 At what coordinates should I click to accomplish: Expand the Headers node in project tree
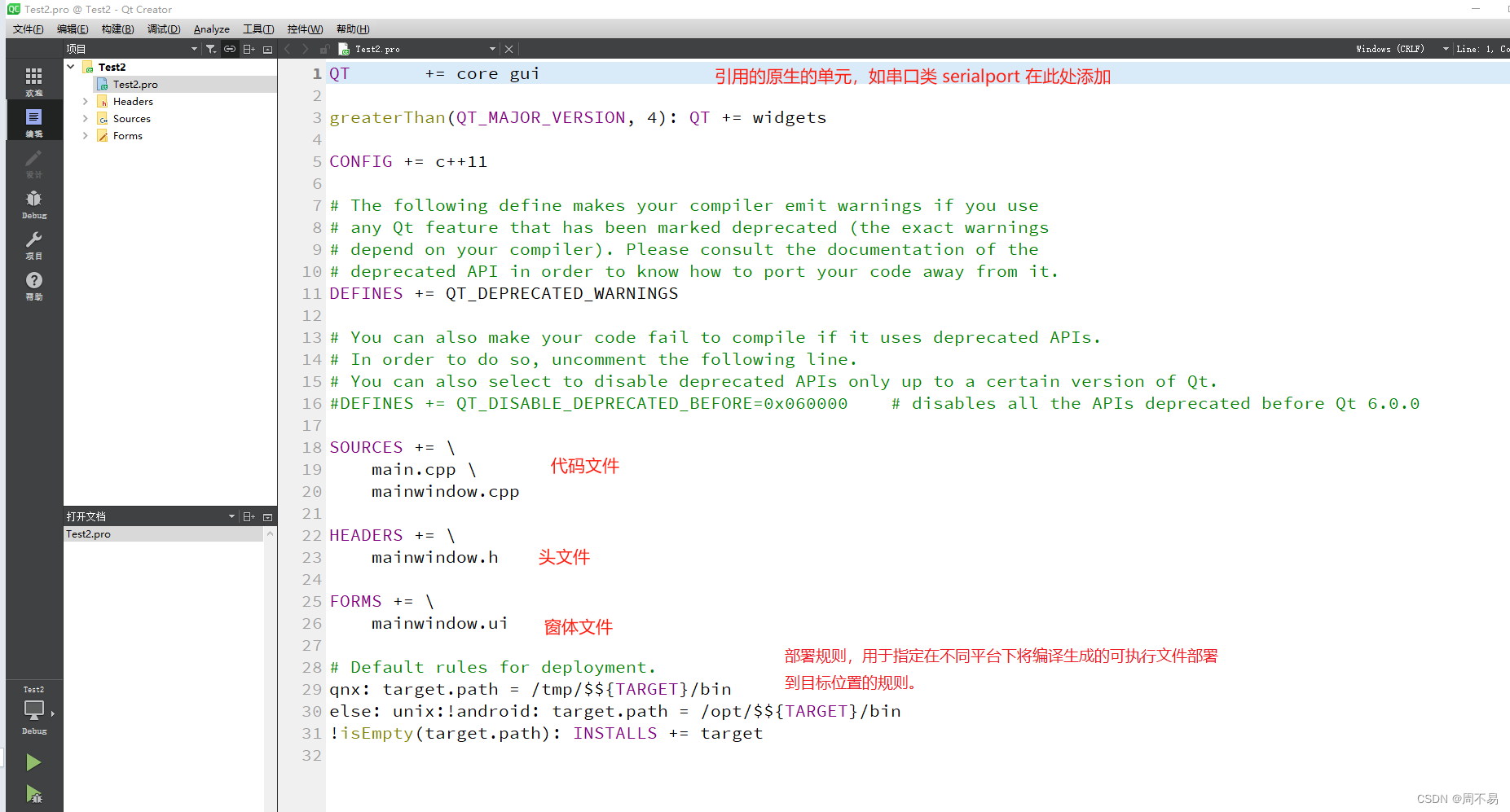(85, 101)
